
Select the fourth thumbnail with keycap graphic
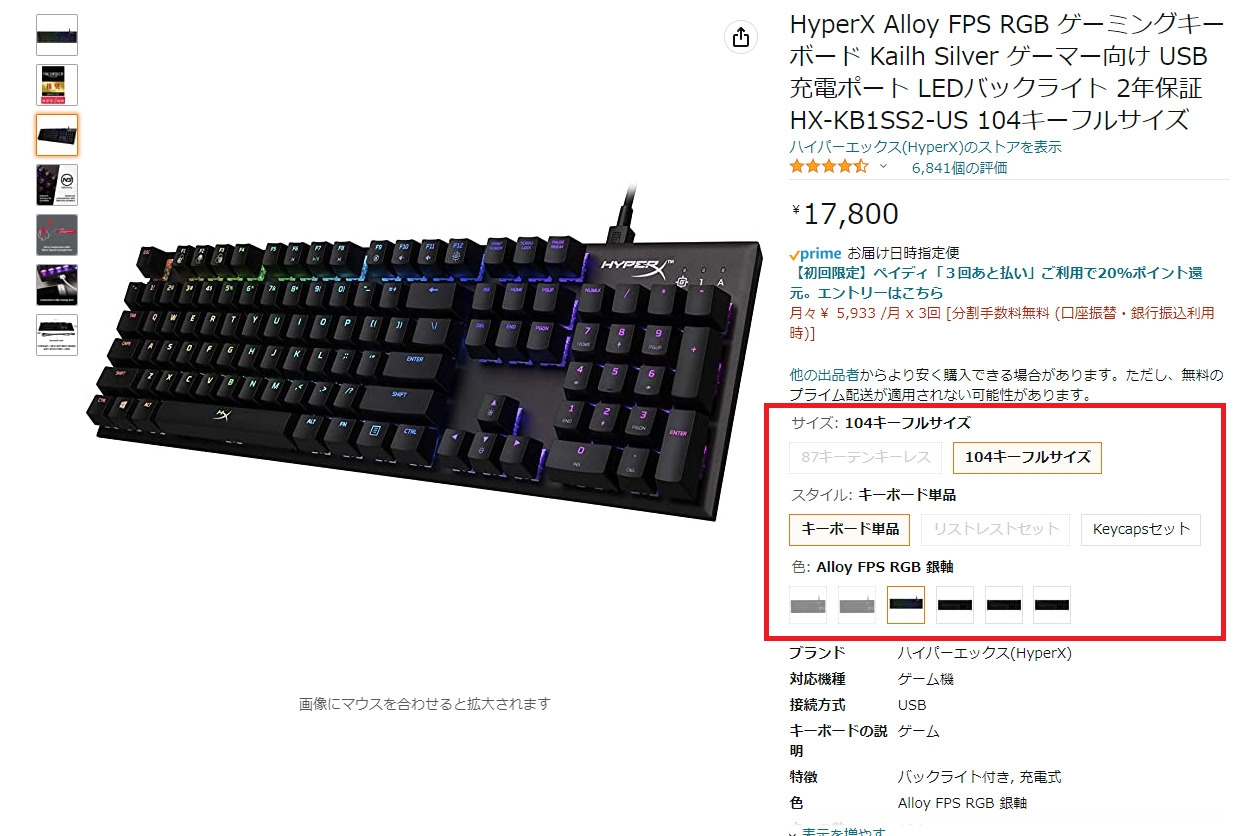(57, 185)
